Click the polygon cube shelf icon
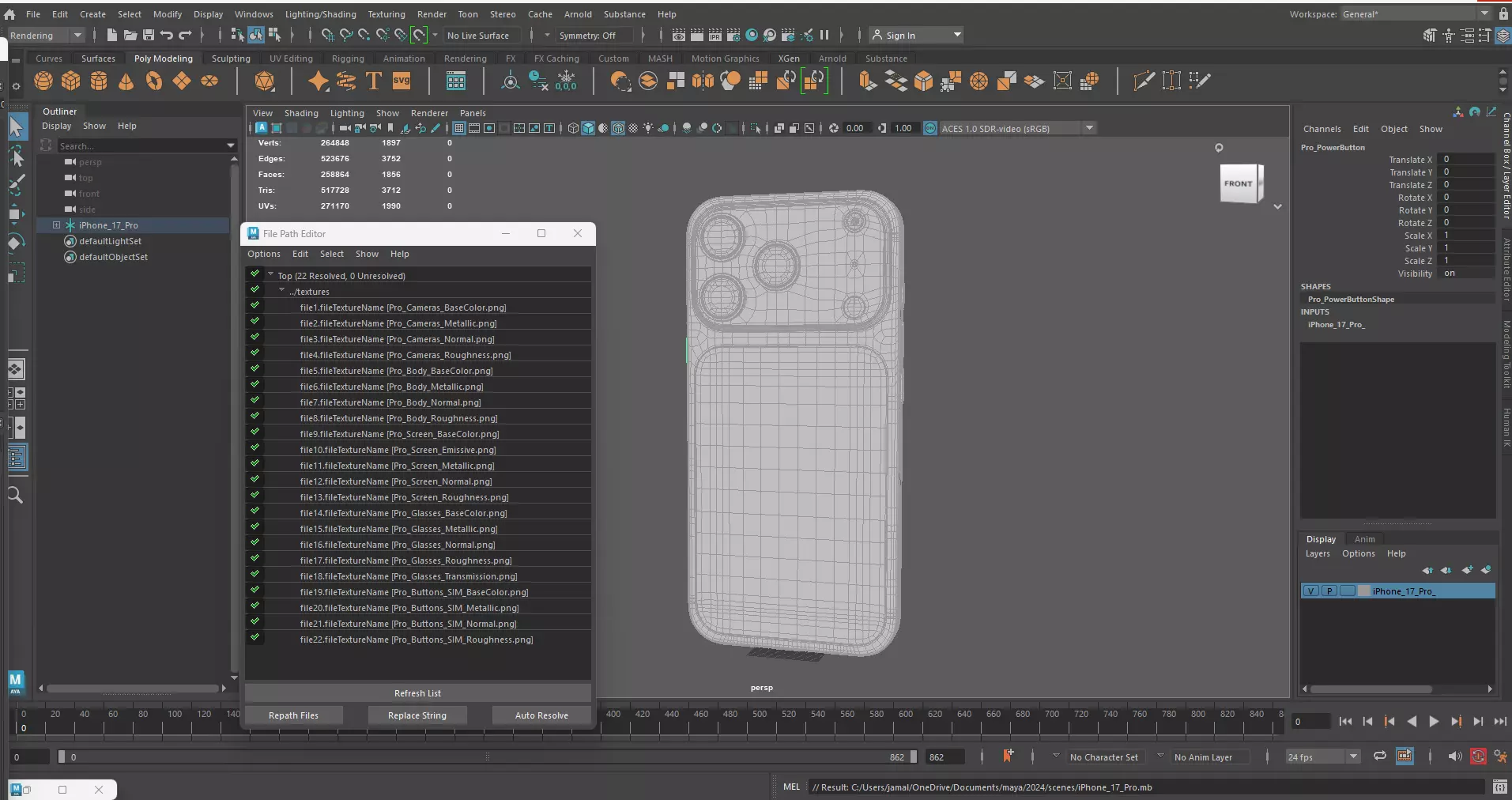 click(x=71, y=81)
